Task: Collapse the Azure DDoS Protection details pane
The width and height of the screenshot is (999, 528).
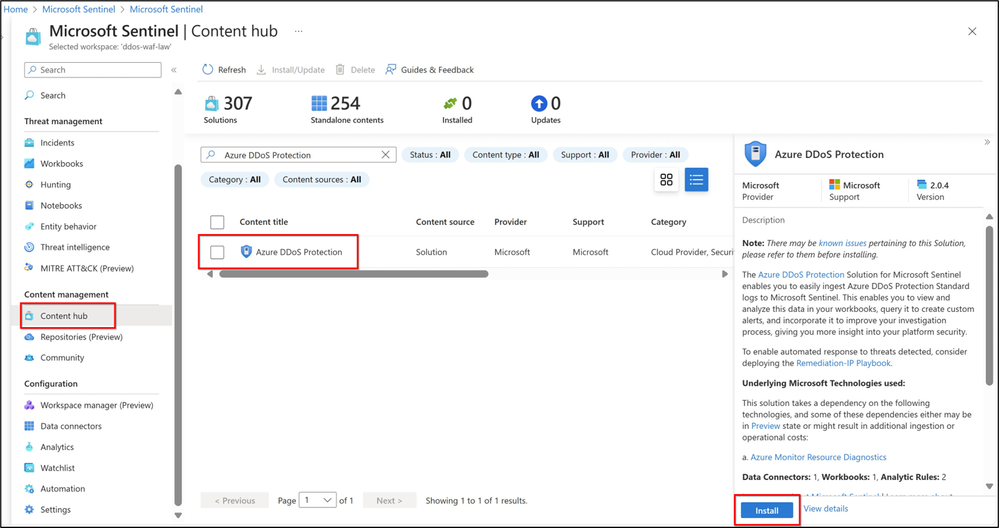Action: click(x=988, y=142)
